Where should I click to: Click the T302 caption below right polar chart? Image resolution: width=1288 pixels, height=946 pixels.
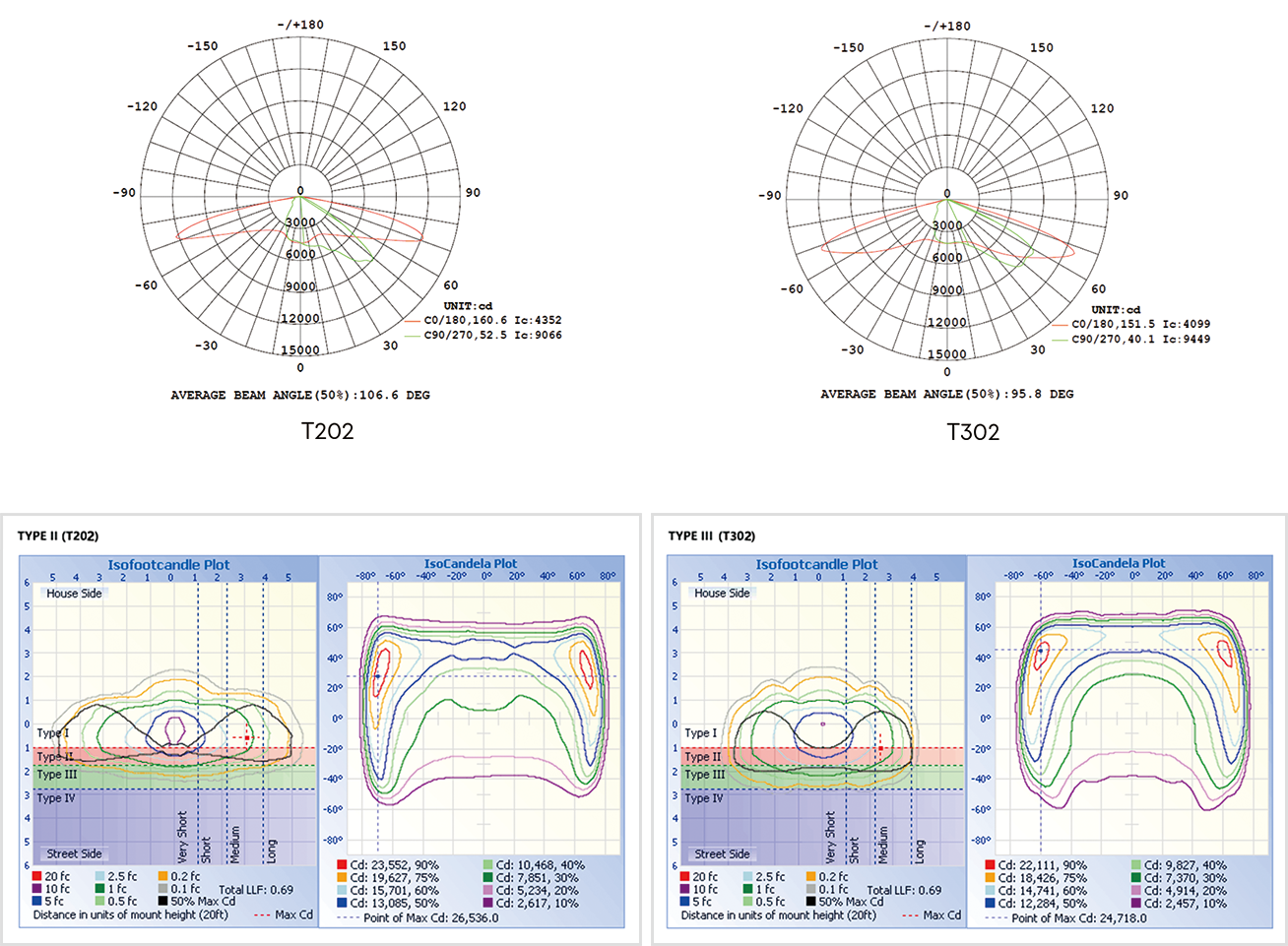pos(973,431)
